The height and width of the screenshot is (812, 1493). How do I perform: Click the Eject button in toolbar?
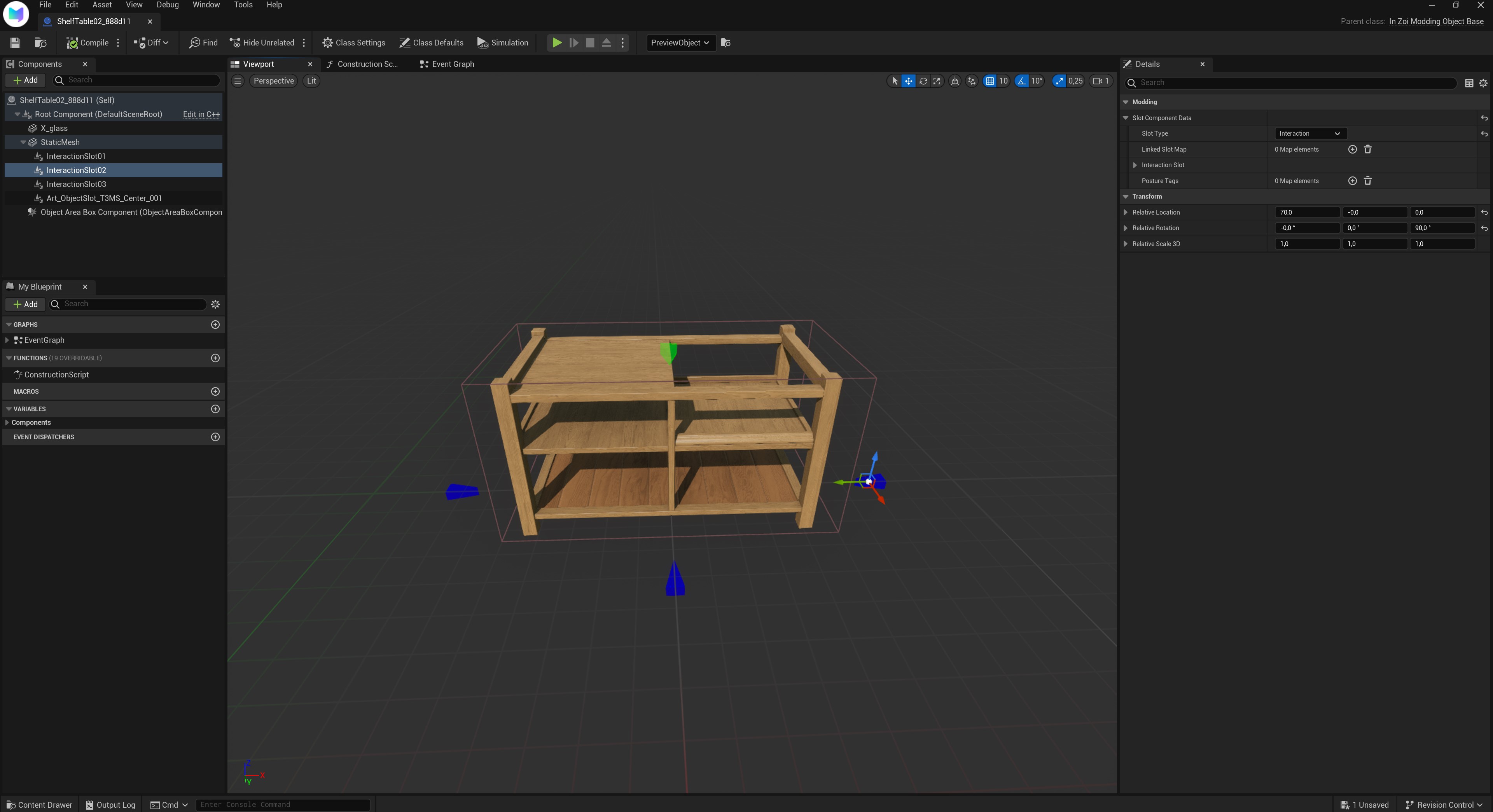[606, 42]
